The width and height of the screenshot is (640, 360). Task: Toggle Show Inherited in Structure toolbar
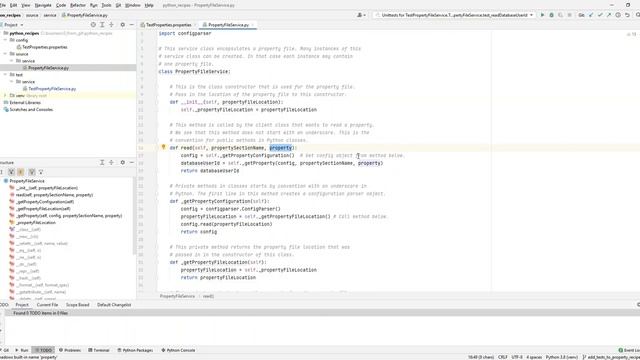pyautogui.click(x=31, y=172)
